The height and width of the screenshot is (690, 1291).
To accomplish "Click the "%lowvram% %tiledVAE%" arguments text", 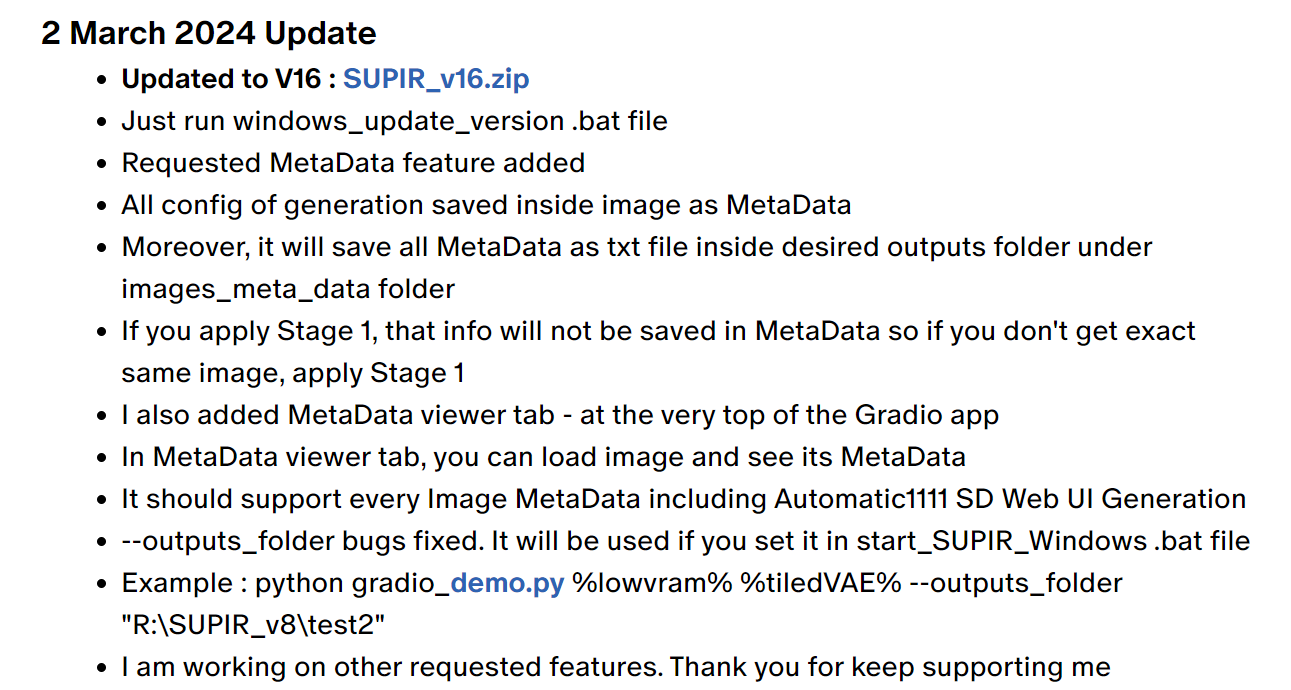I will (x=737, y=583).
